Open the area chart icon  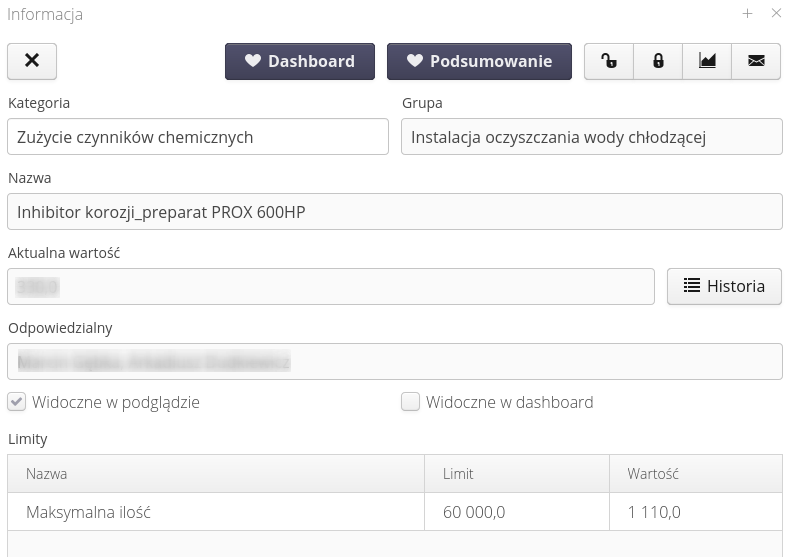click(707, 61)
